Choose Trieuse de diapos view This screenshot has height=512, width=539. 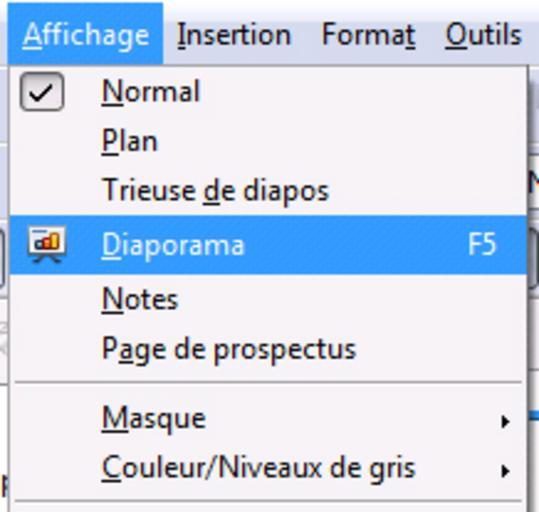click(268, 191)
